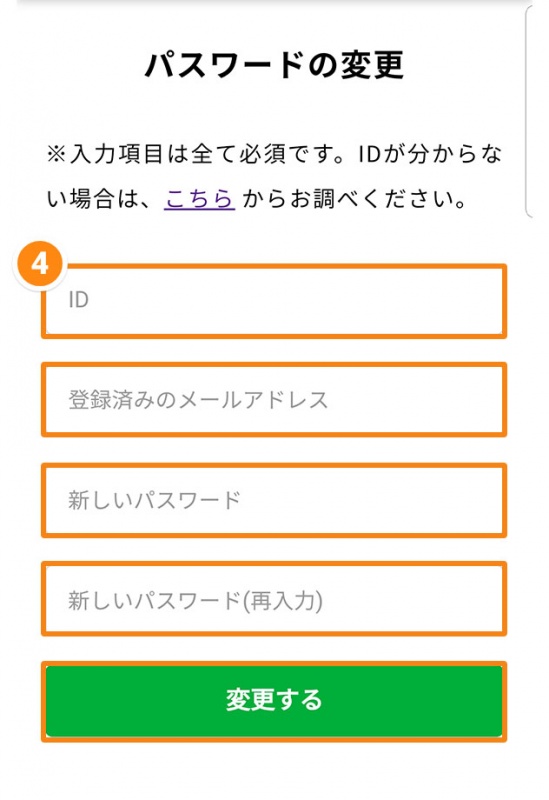549x800 pixels.
Task: Click the green 変更する button
Action: click(274, 701)
